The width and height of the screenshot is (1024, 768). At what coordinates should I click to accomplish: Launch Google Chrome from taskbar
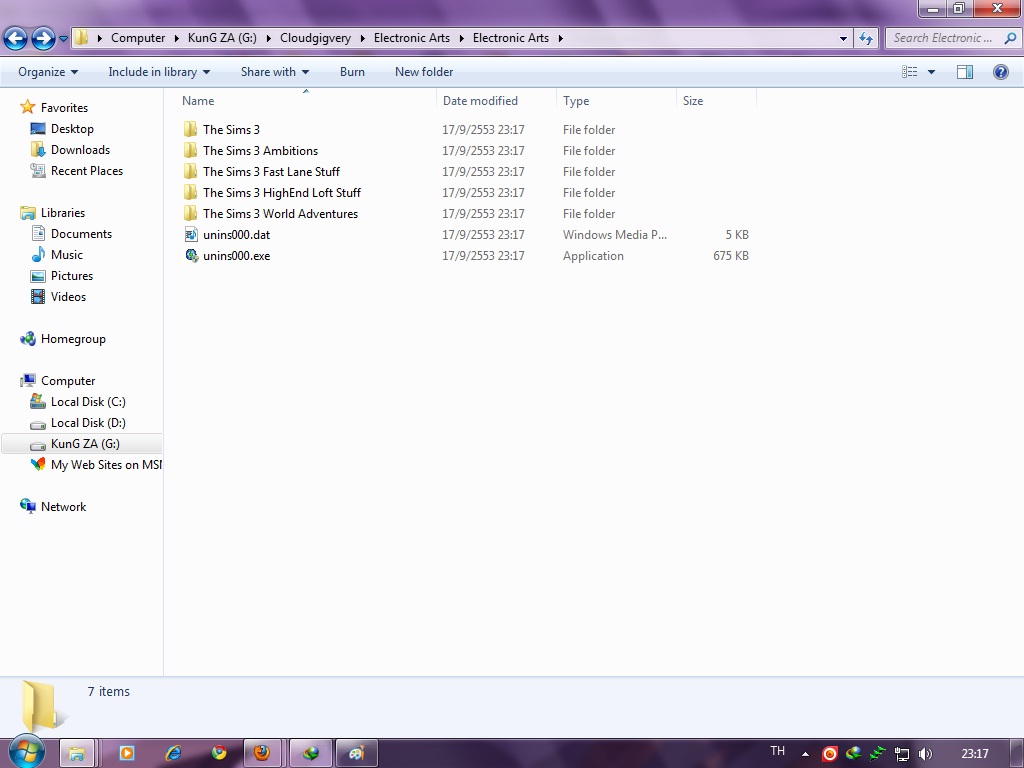(219, 753)
